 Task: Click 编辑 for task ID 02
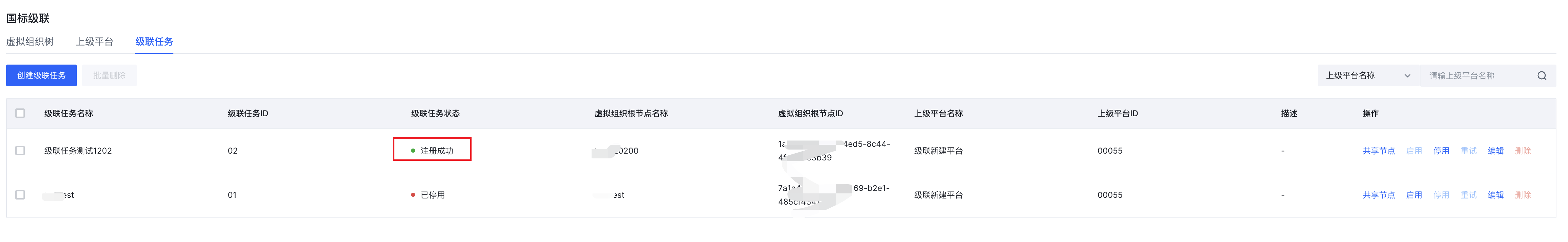(x=1496, y=151)
